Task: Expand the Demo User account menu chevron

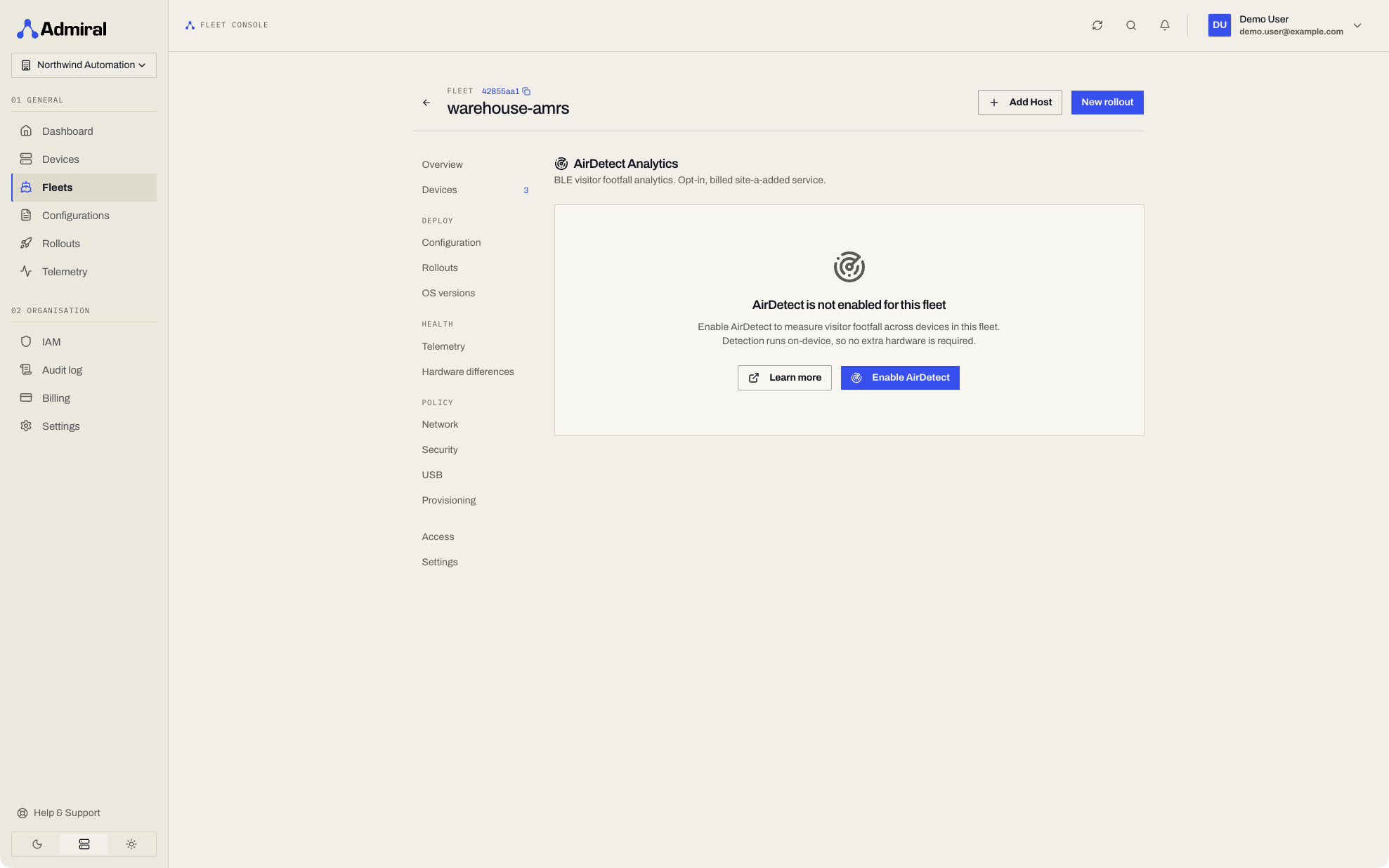Action: [x=1357, y=25]
